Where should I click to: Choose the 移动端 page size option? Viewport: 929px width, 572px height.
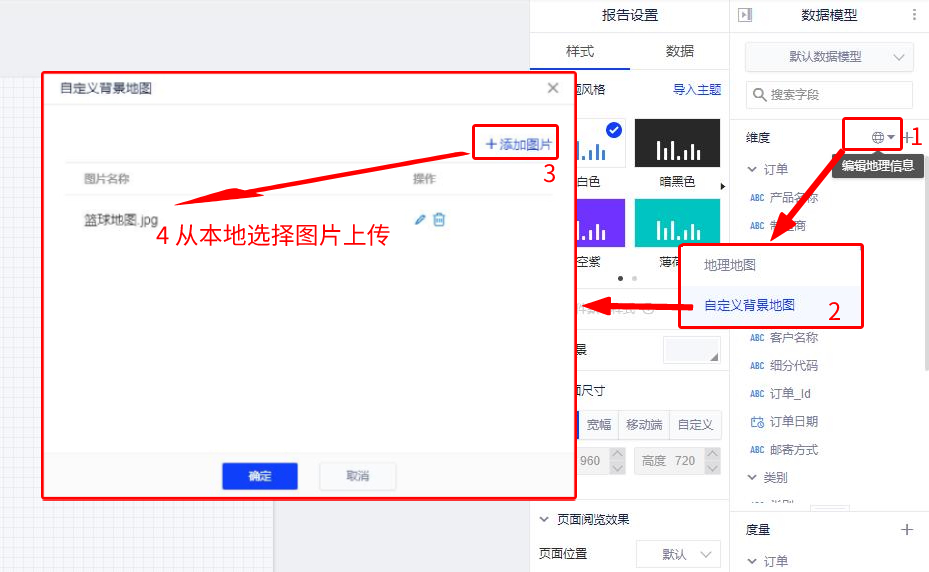pos(644,425)
